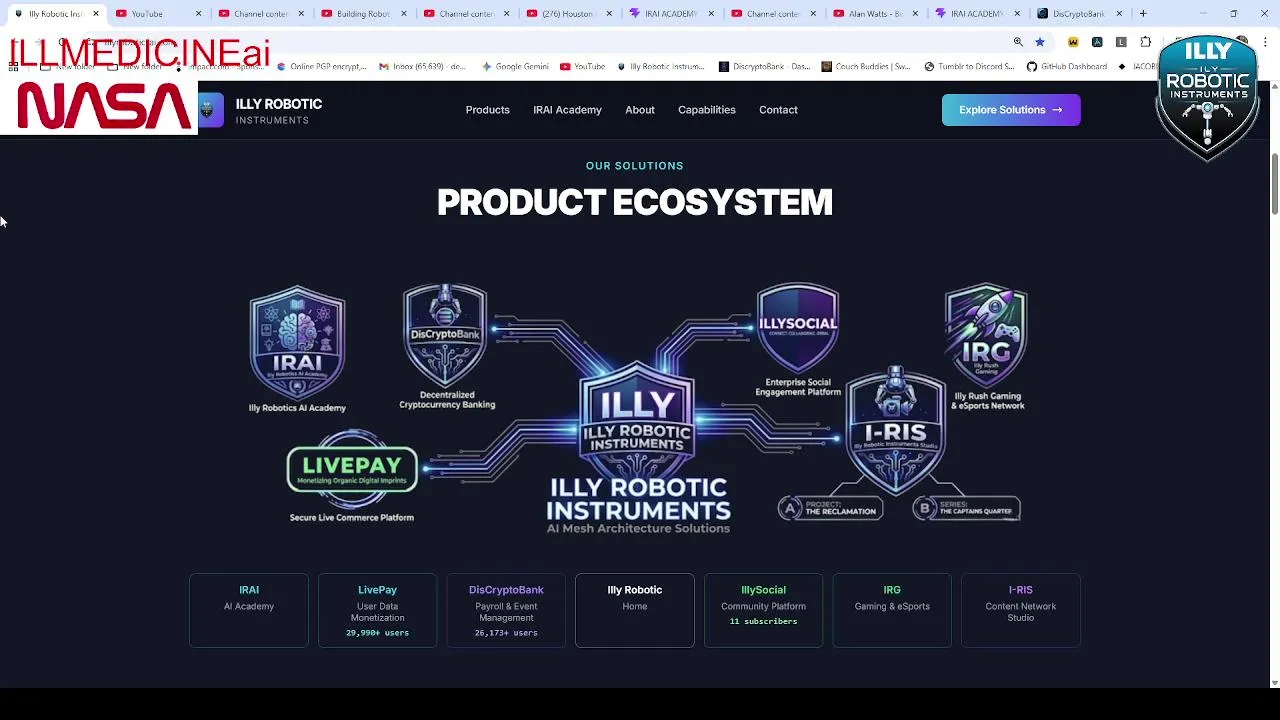Open the IllySocial purple shield badge
Screen dimensions: 1280x720
(797, 328)
